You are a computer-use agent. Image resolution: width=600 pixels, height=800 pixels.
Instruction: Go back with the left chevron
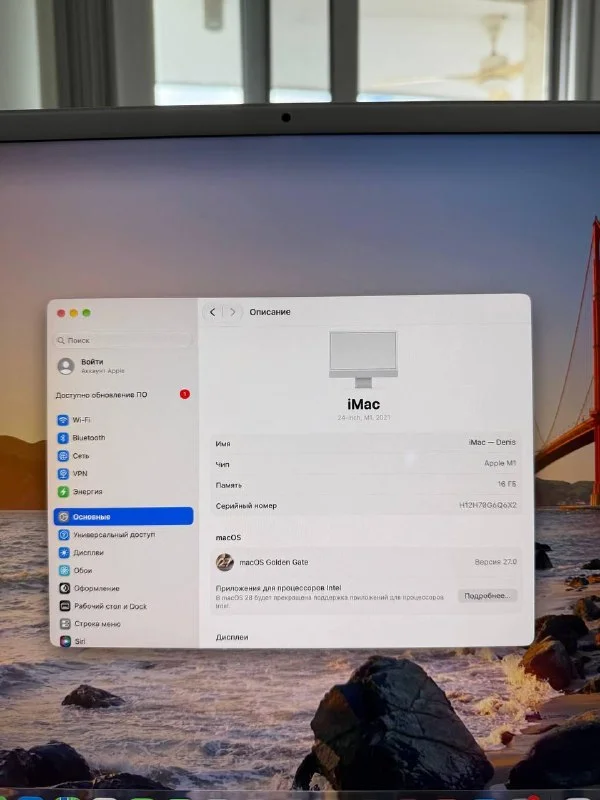point(212,312)
